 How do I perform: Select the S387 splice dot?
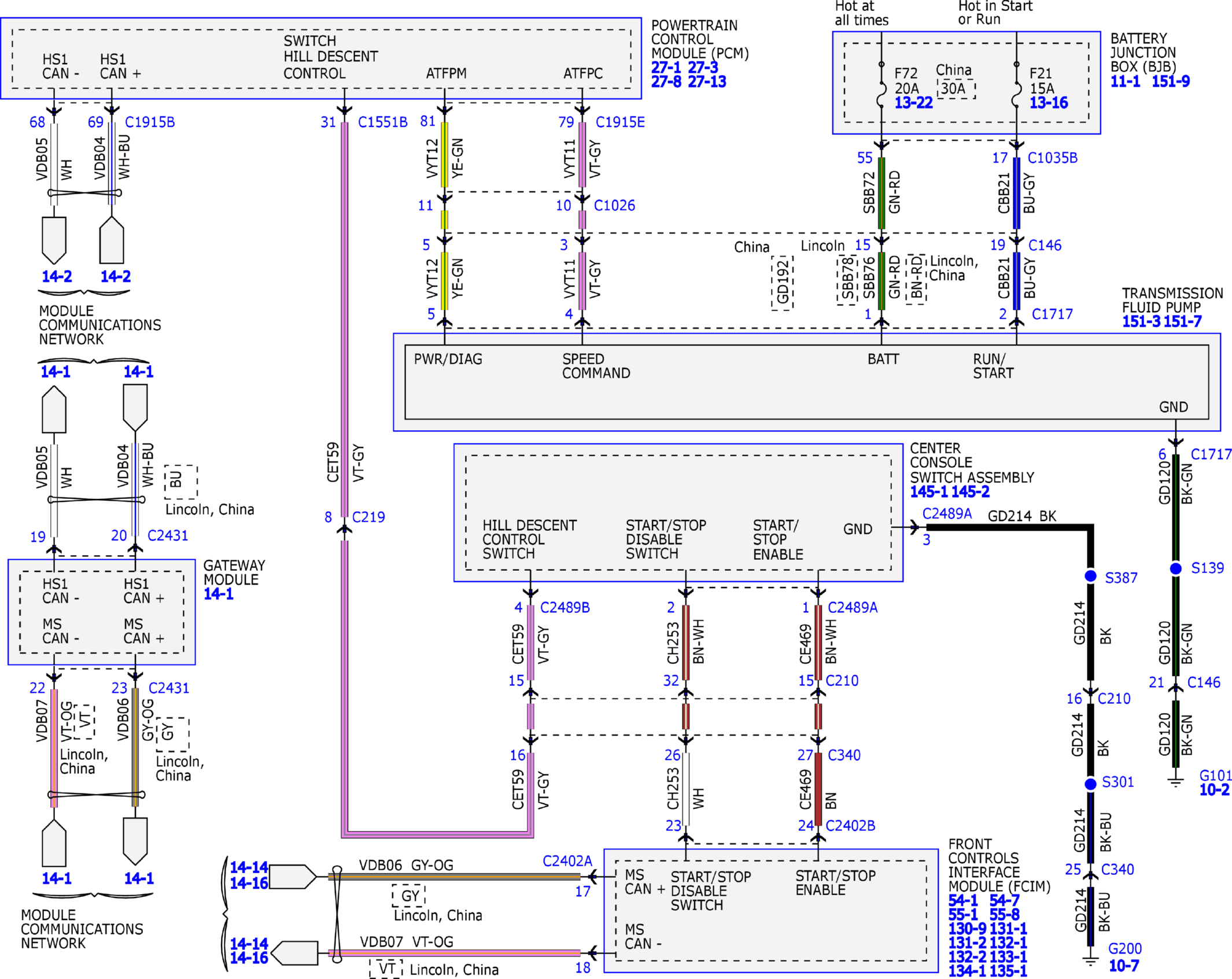tap(1090, 576)
